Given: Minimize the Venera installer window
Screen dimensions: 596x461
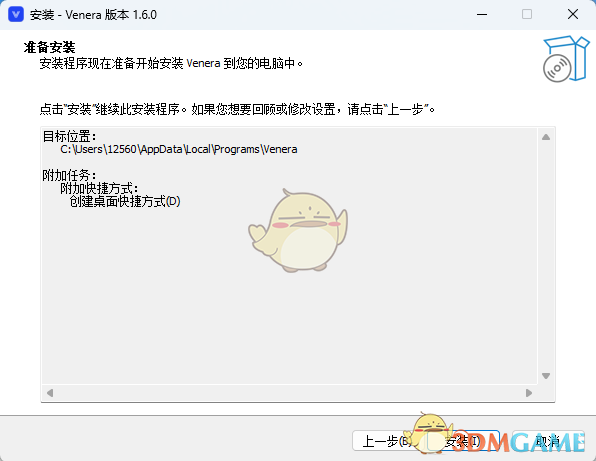Looking at the screenshot, I should tap(482, 14).
